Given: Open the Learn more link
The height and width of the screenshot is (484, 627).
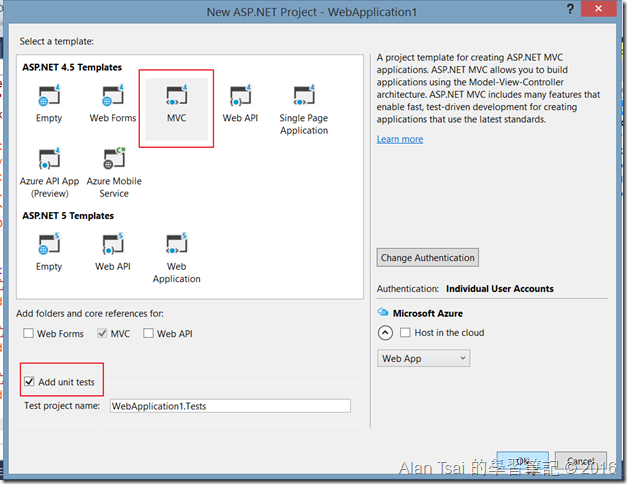Looking at the screenshot, I should pos(400,139).
